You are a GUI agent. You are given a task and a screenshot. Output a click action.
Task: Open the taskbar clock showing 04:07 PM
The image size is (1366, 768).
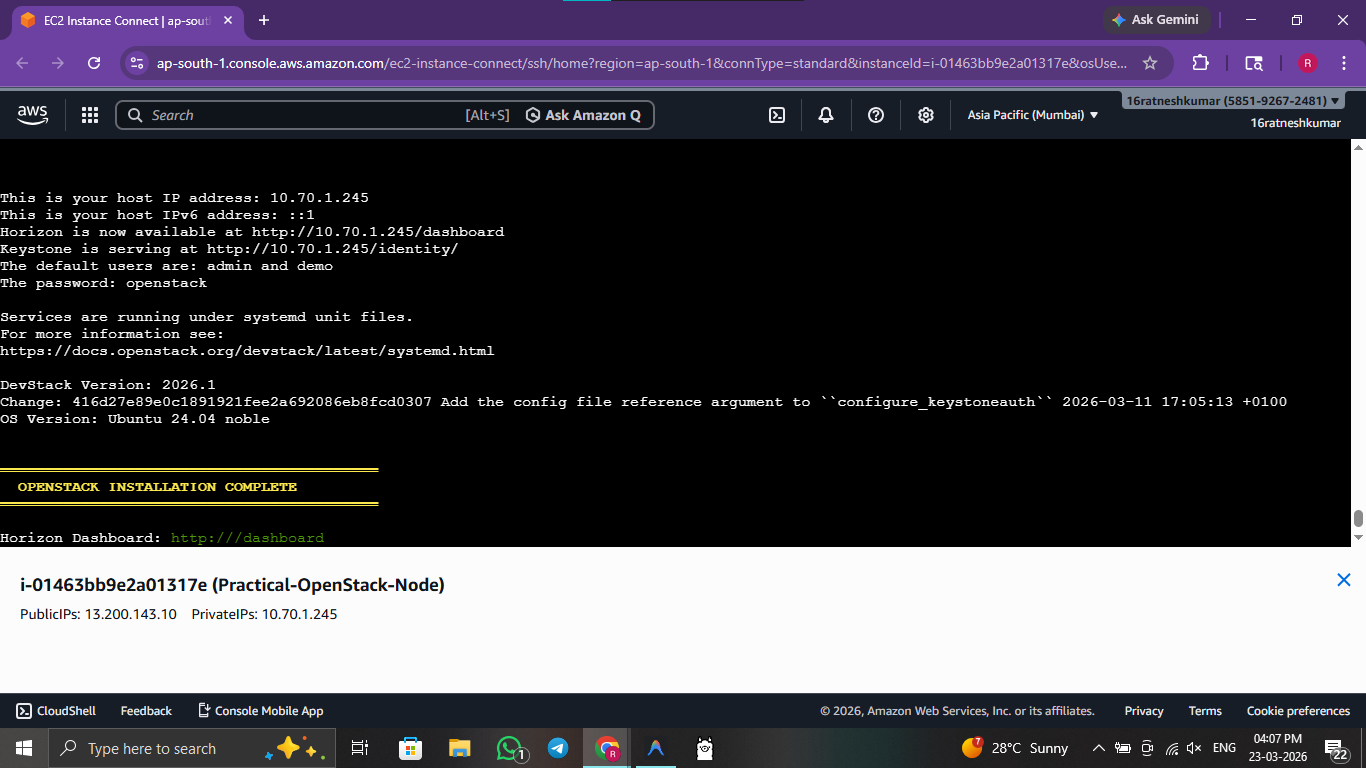pyautogui.click(x=1277, y=748)
